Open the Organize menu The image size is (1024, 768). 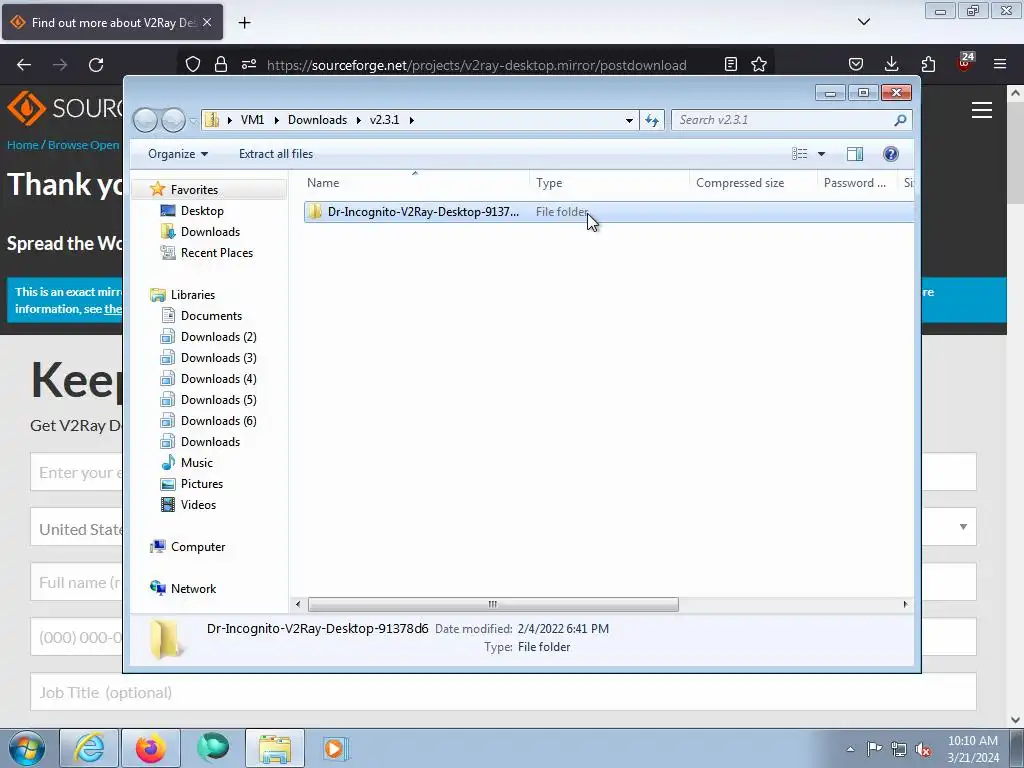pos(178,154)
